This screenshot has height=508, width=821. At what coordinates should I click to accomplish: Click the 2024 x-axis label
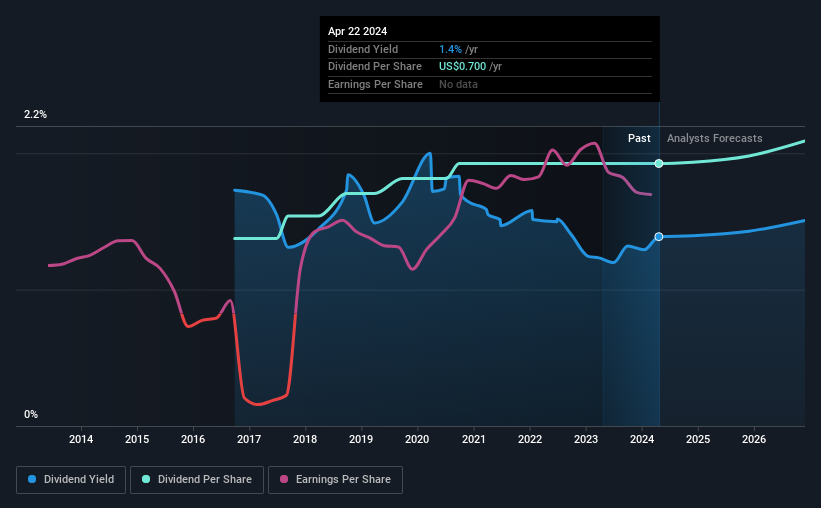[642, 439]
